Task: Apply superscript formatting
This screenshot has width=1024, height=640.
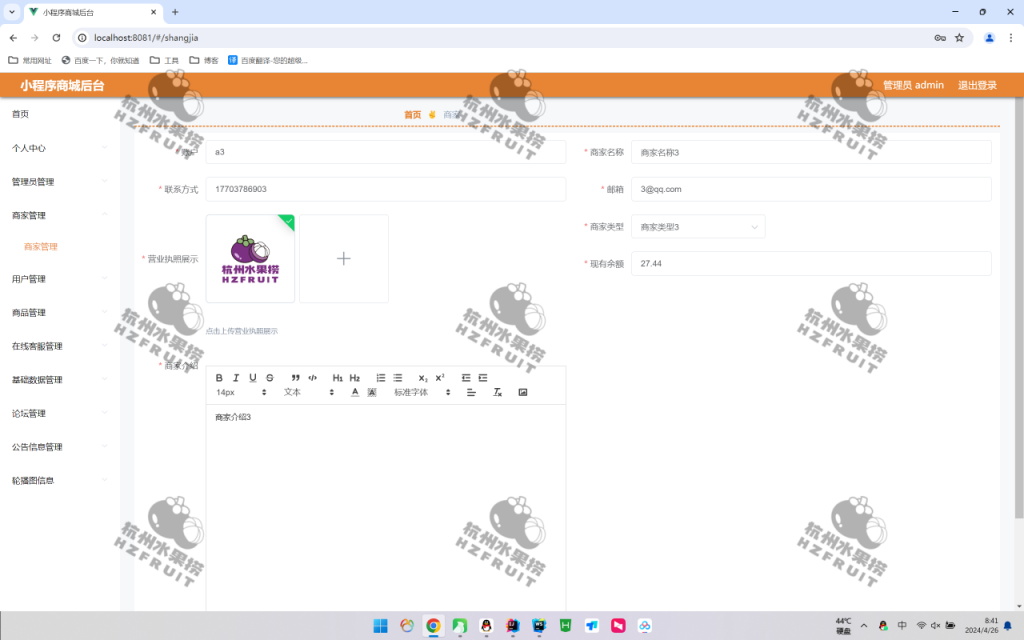Action: tap(439, 378)
